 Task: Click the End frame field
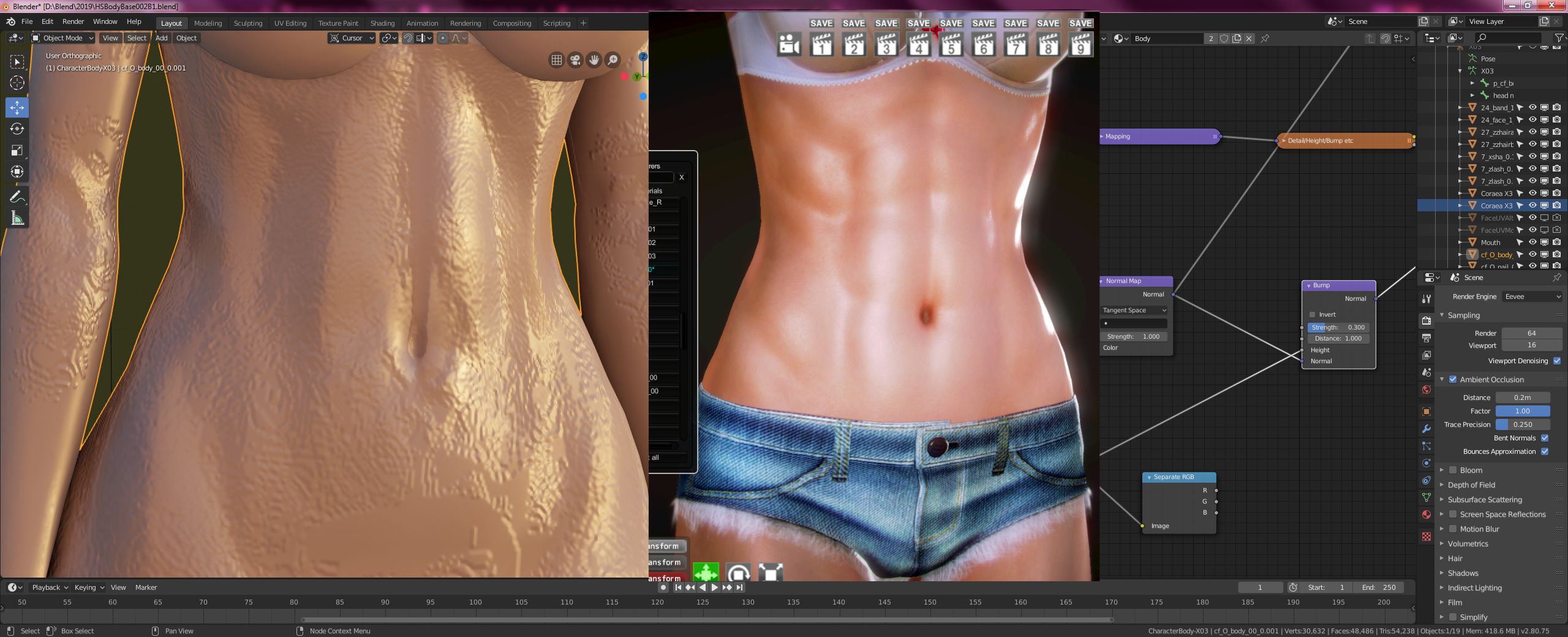(x=1379, y=587)
